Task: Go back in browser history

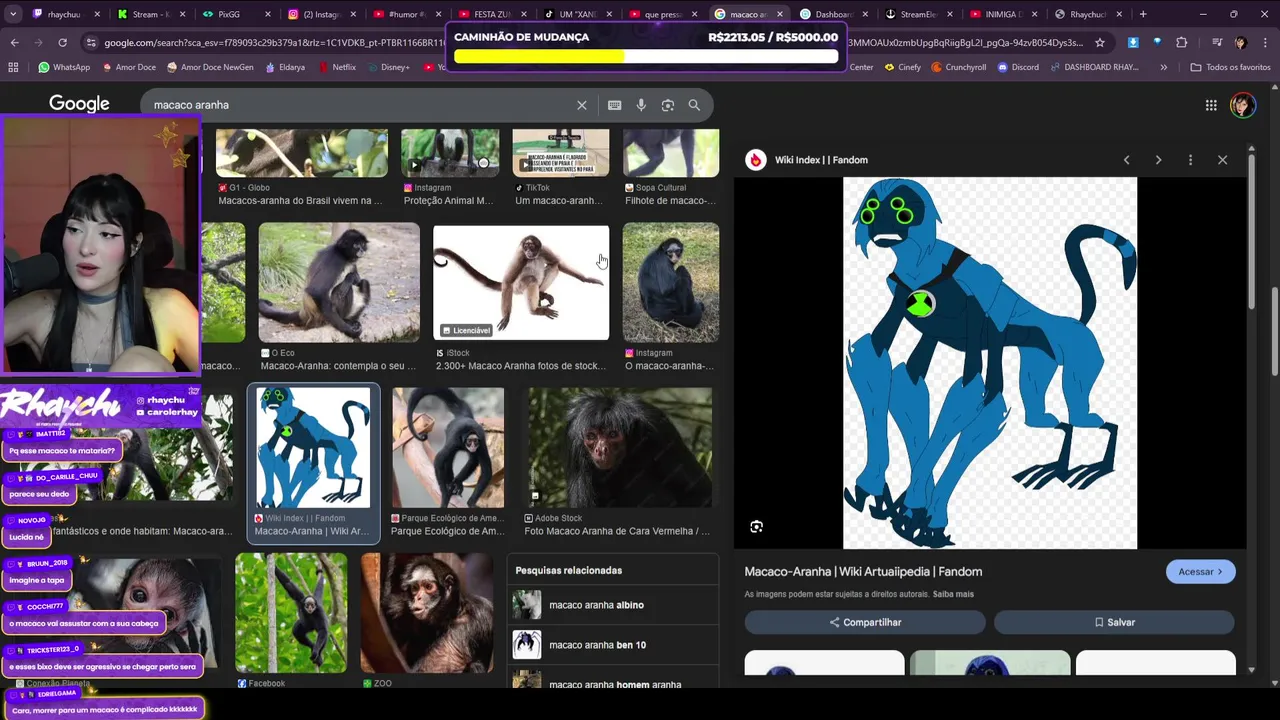Action: (x=14, y=43)
